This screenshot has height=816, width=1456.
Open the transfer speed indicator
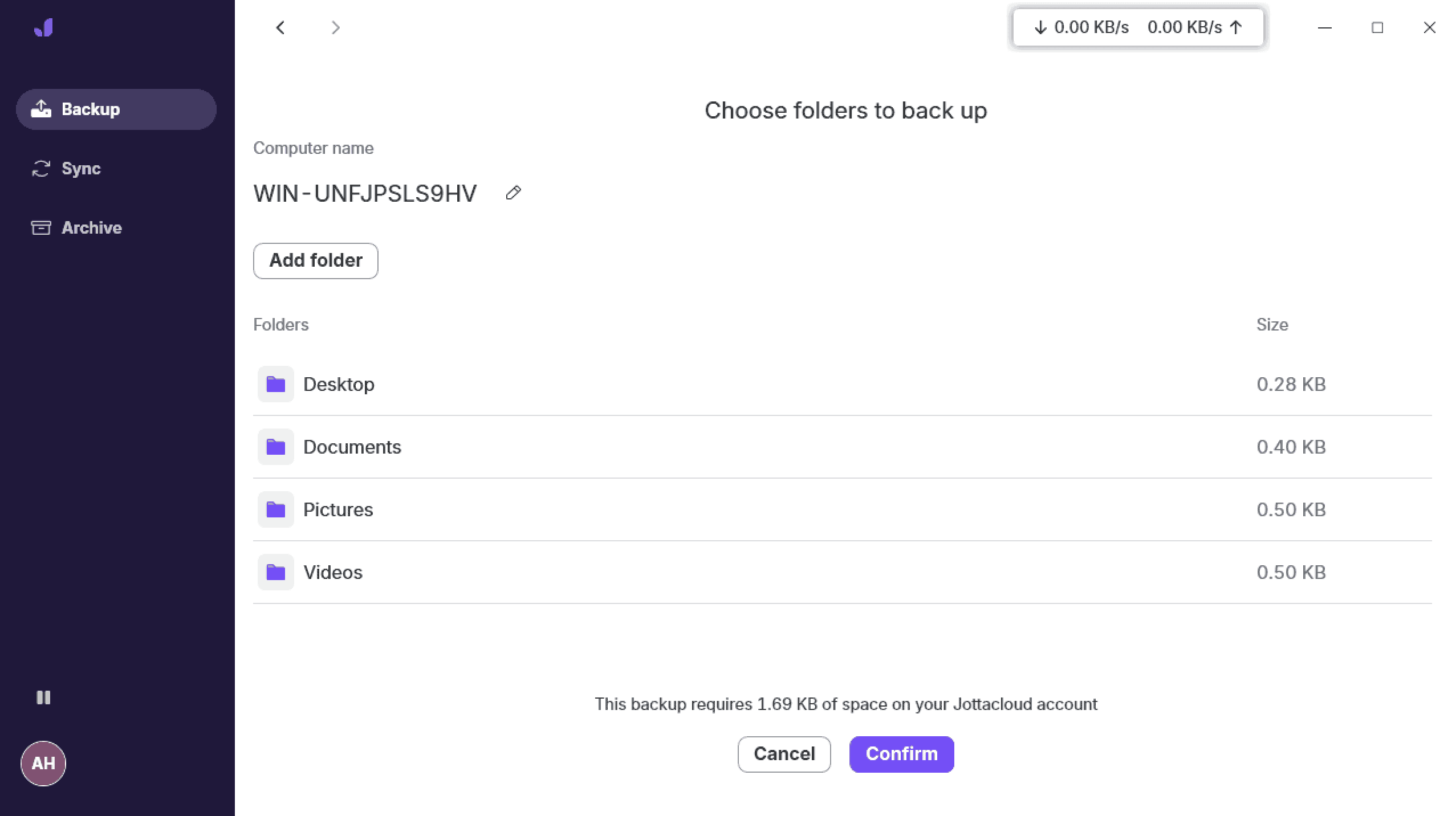[1138, 27]
